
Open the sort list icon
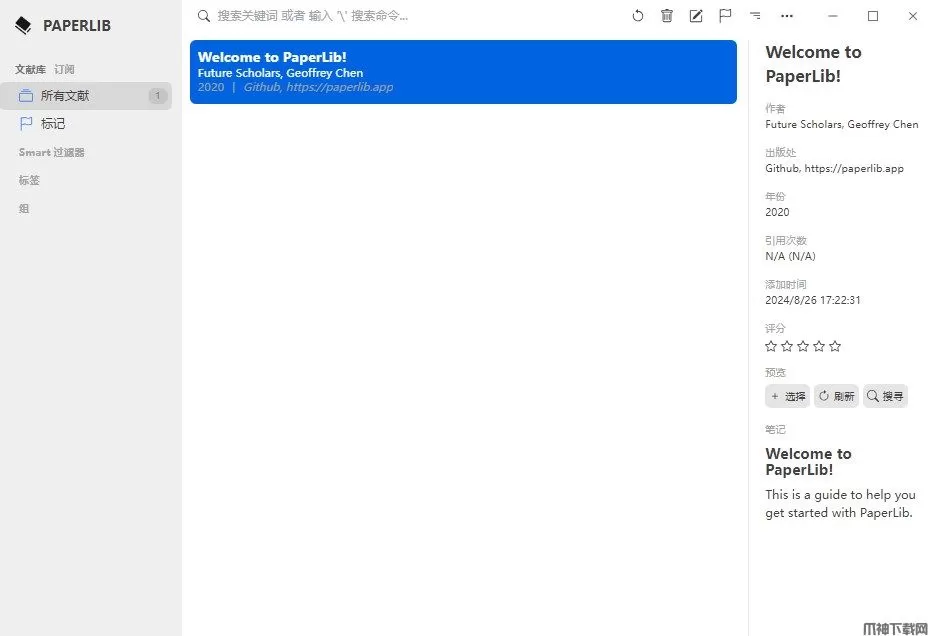tap(755, 16)
